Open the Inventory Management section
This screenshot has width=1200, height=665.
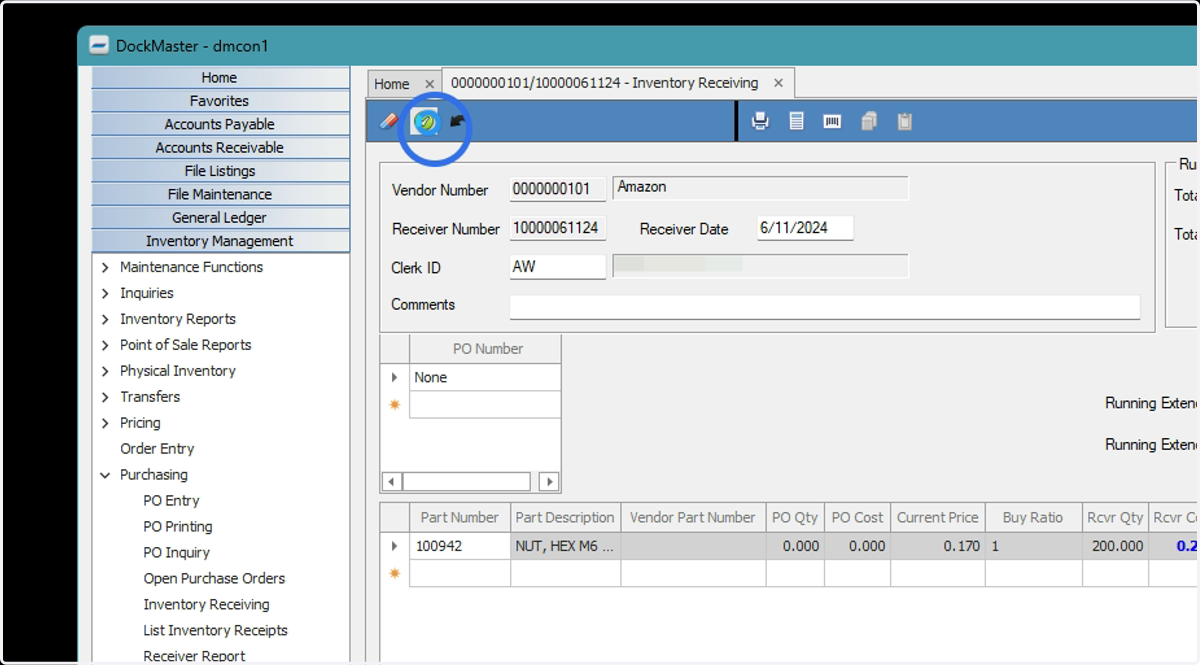click(220, 241)
